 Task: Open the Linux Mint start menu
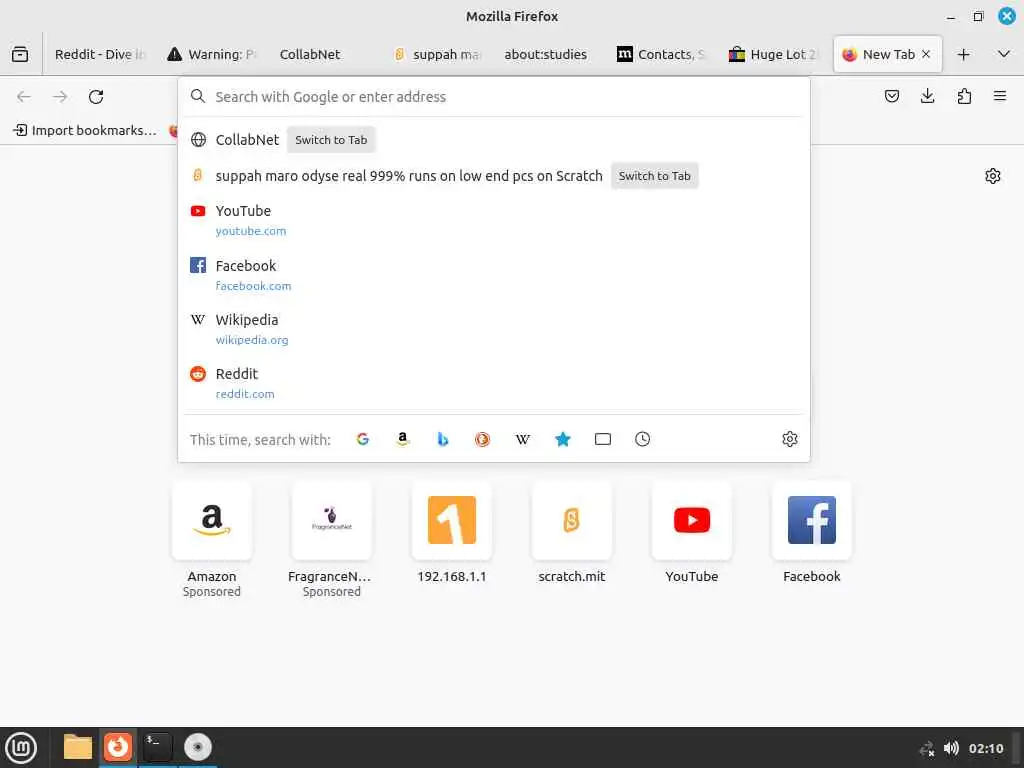[x=21, y=748]
